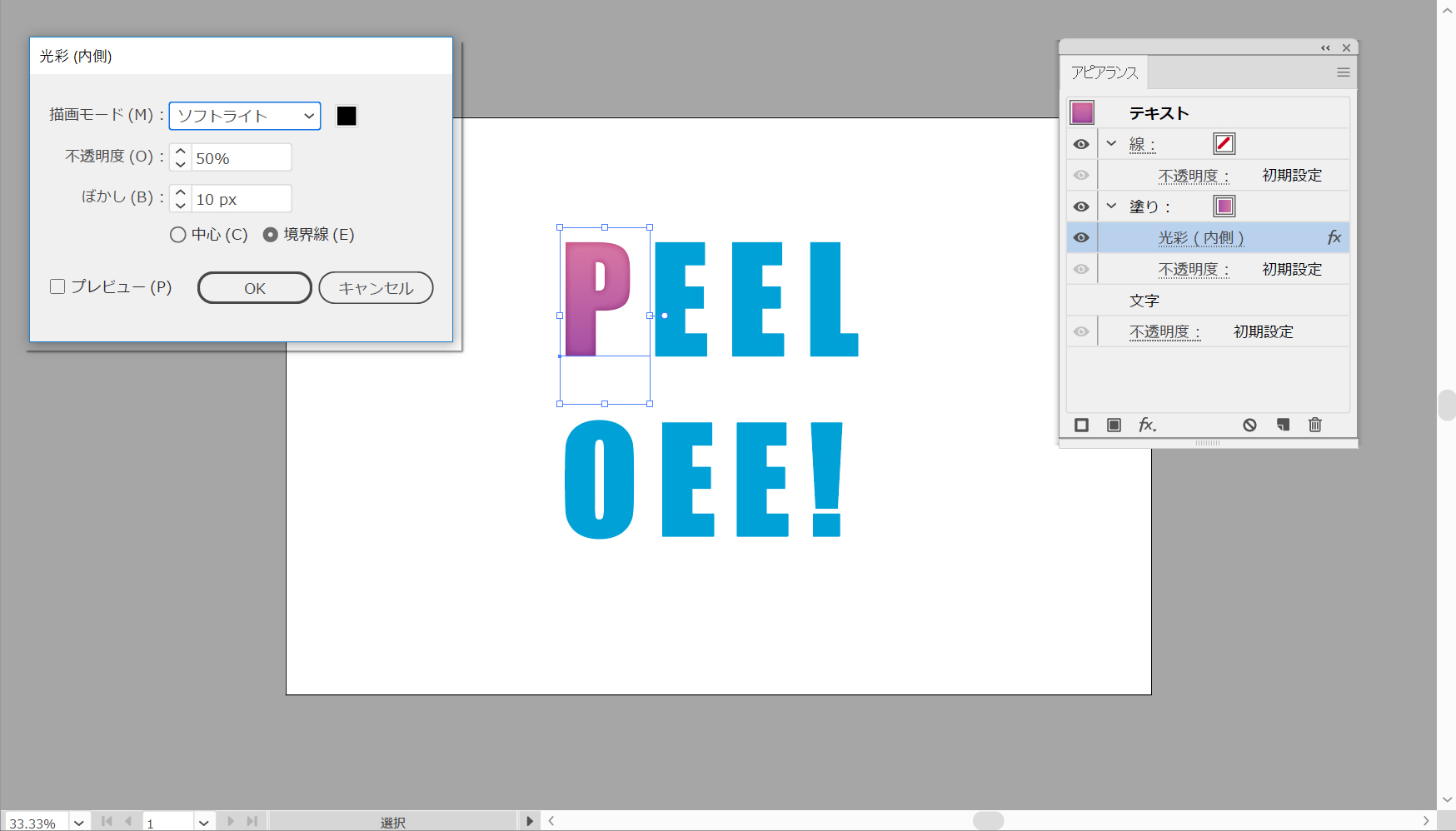1456x831 pixels.
Task: Collapse the 線 stroke row chevron
Action: [x=1111, y=144]
